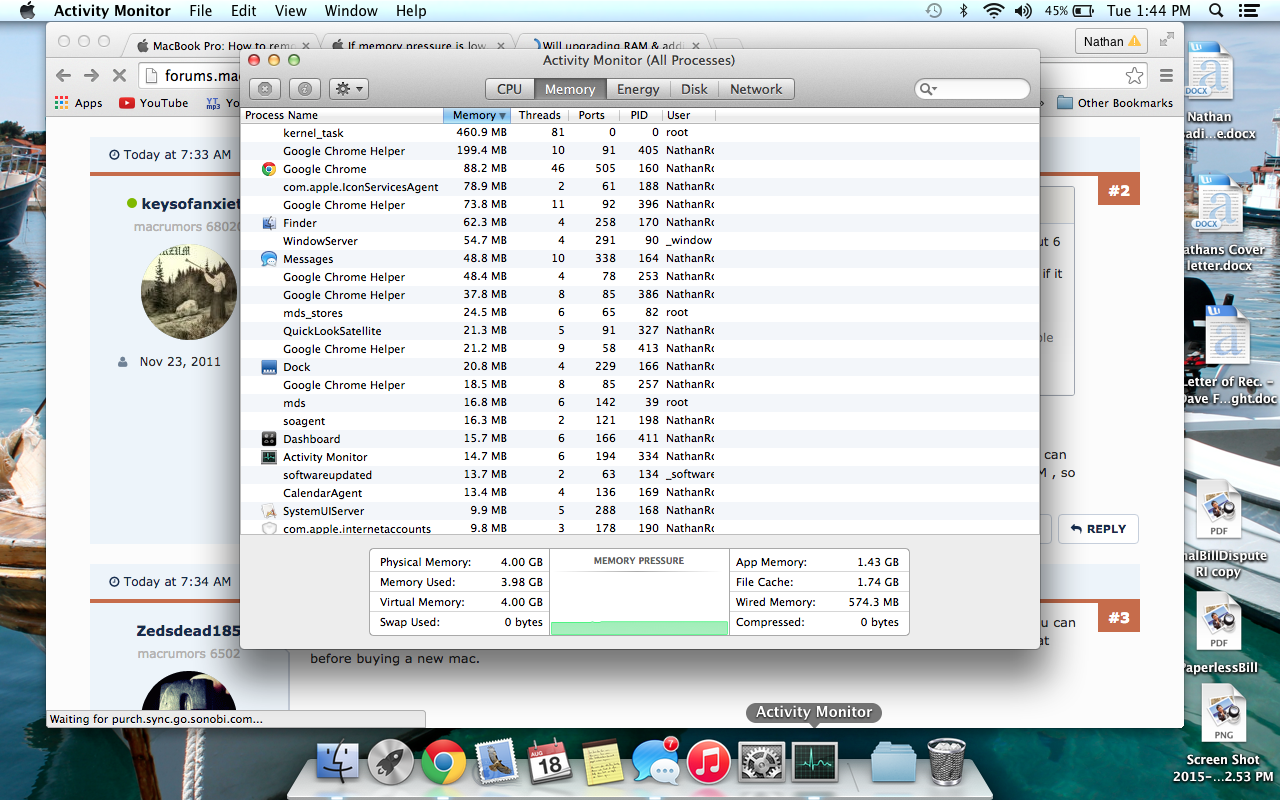Sort by User column header
The height and width of the screenshot is (800, 1280).
coord(688,115)
